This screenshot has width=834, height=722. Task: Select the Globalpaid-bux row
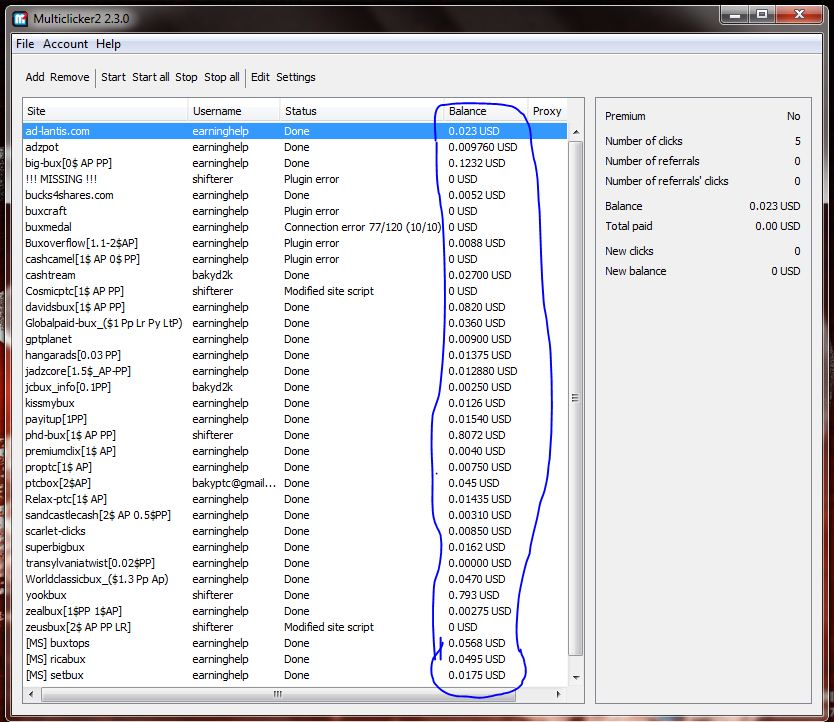pyautogui.click(x=295, y=323)
